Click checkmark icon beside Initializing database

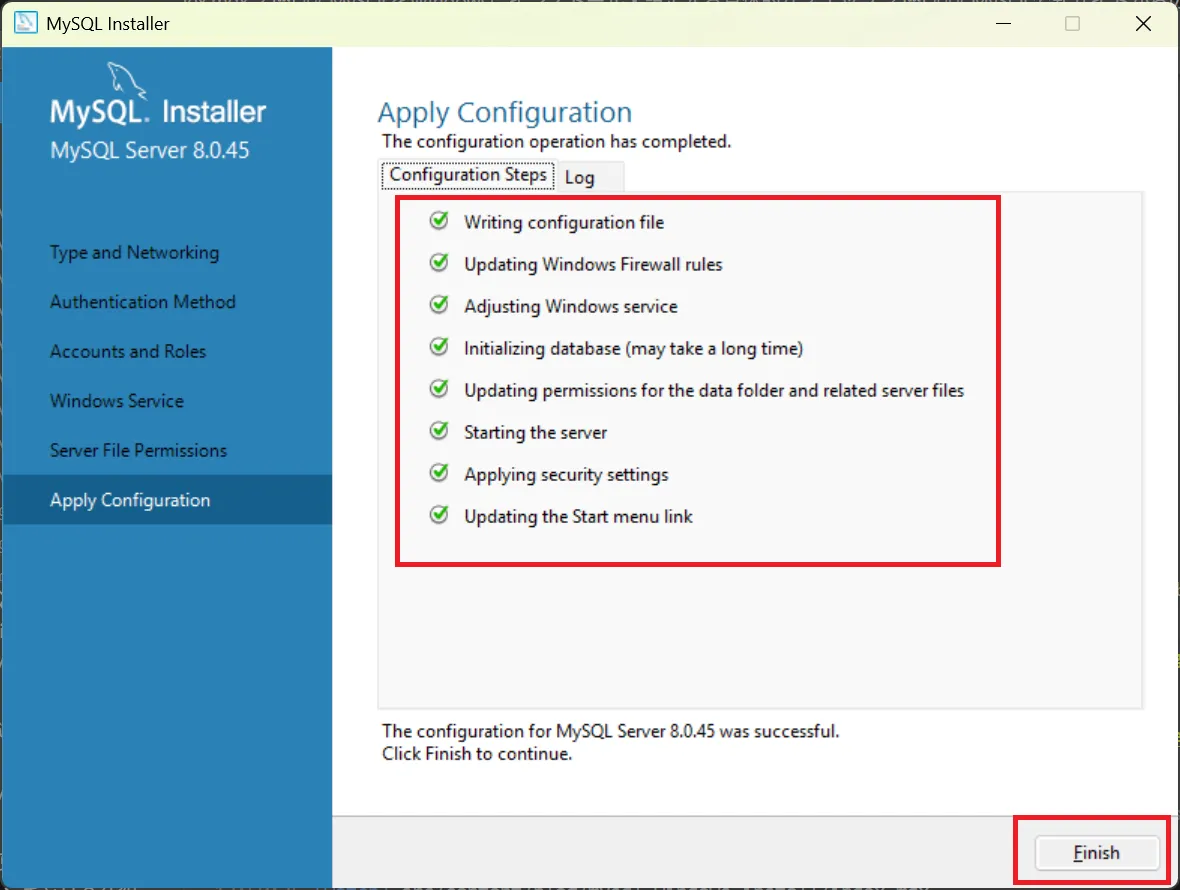(439, 348)
